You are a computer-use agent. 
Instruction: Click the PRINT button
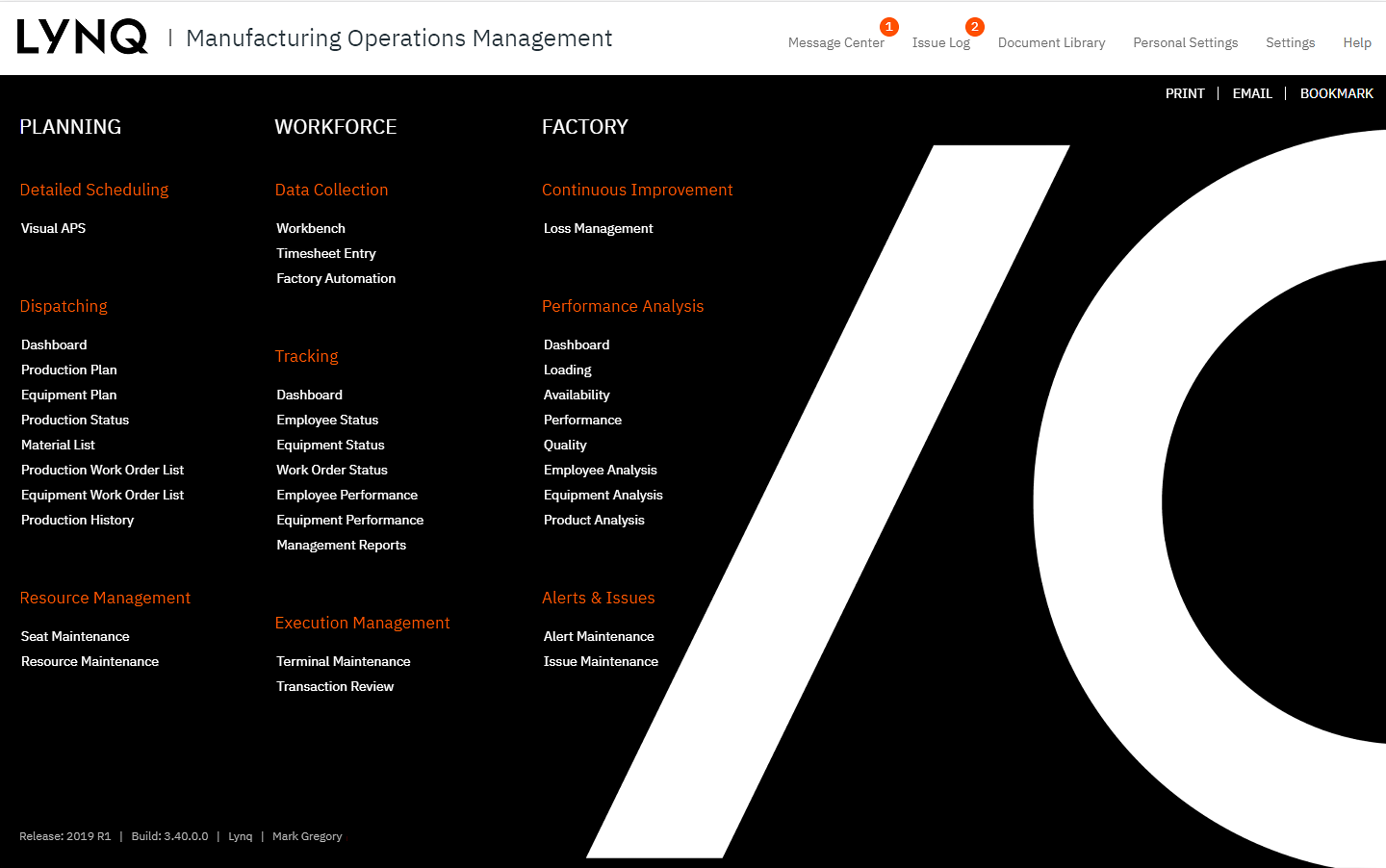pyautogui.click(x=1185, y=93)
